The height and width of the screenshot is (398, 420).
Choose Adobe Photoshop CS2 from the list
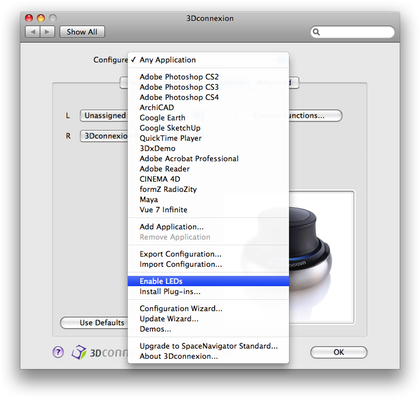208,77
